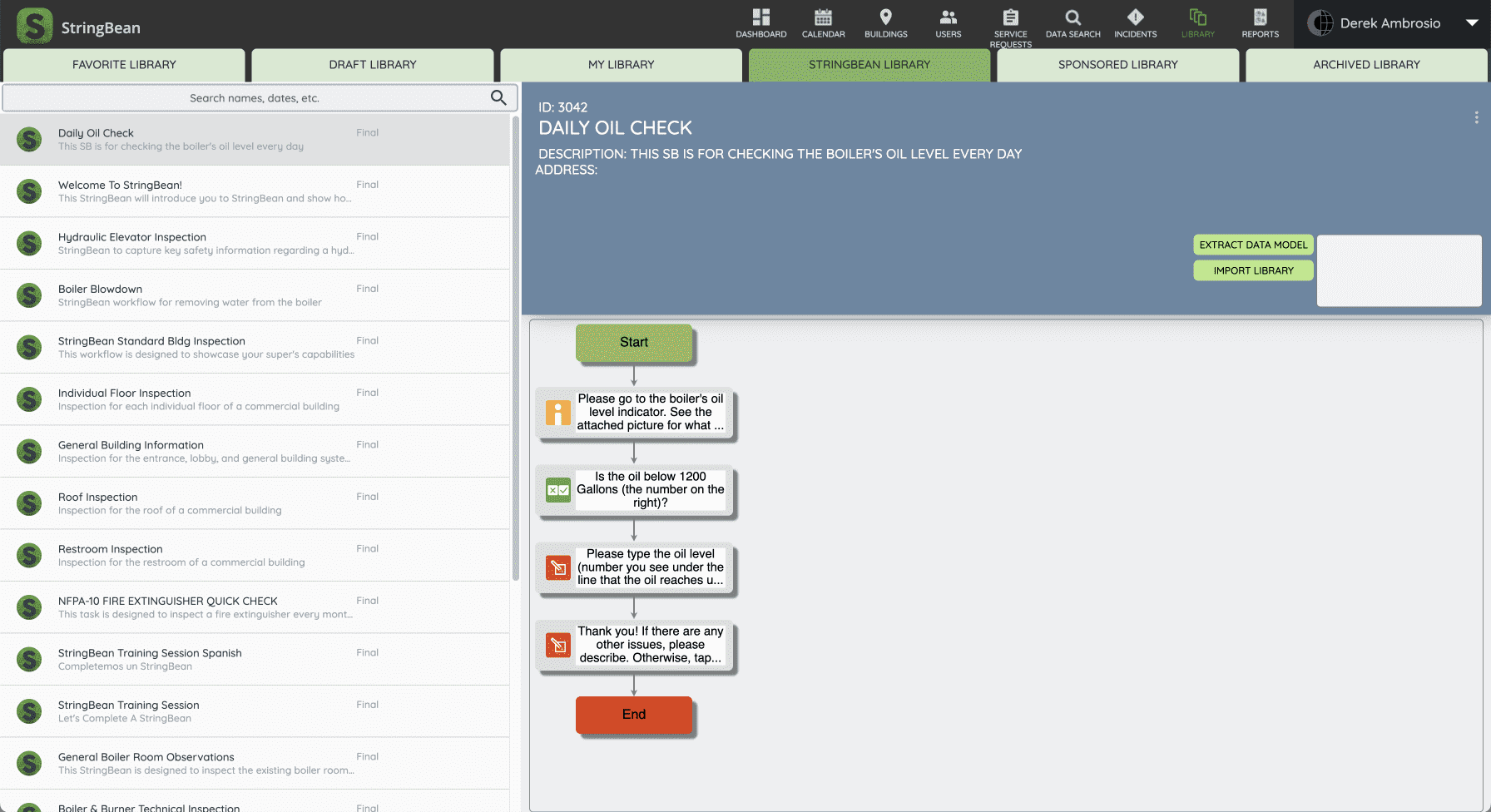
Task: Click the StringBean icon beside Roof Inspection
Action: pos(29,503)
